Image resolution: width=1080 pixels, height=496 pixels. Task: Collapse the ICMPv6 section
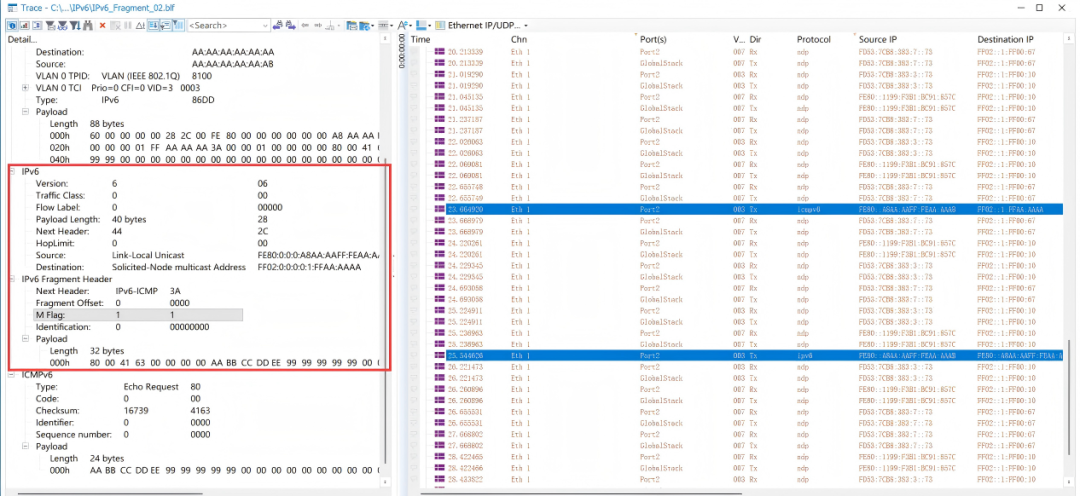coord(13,374)
